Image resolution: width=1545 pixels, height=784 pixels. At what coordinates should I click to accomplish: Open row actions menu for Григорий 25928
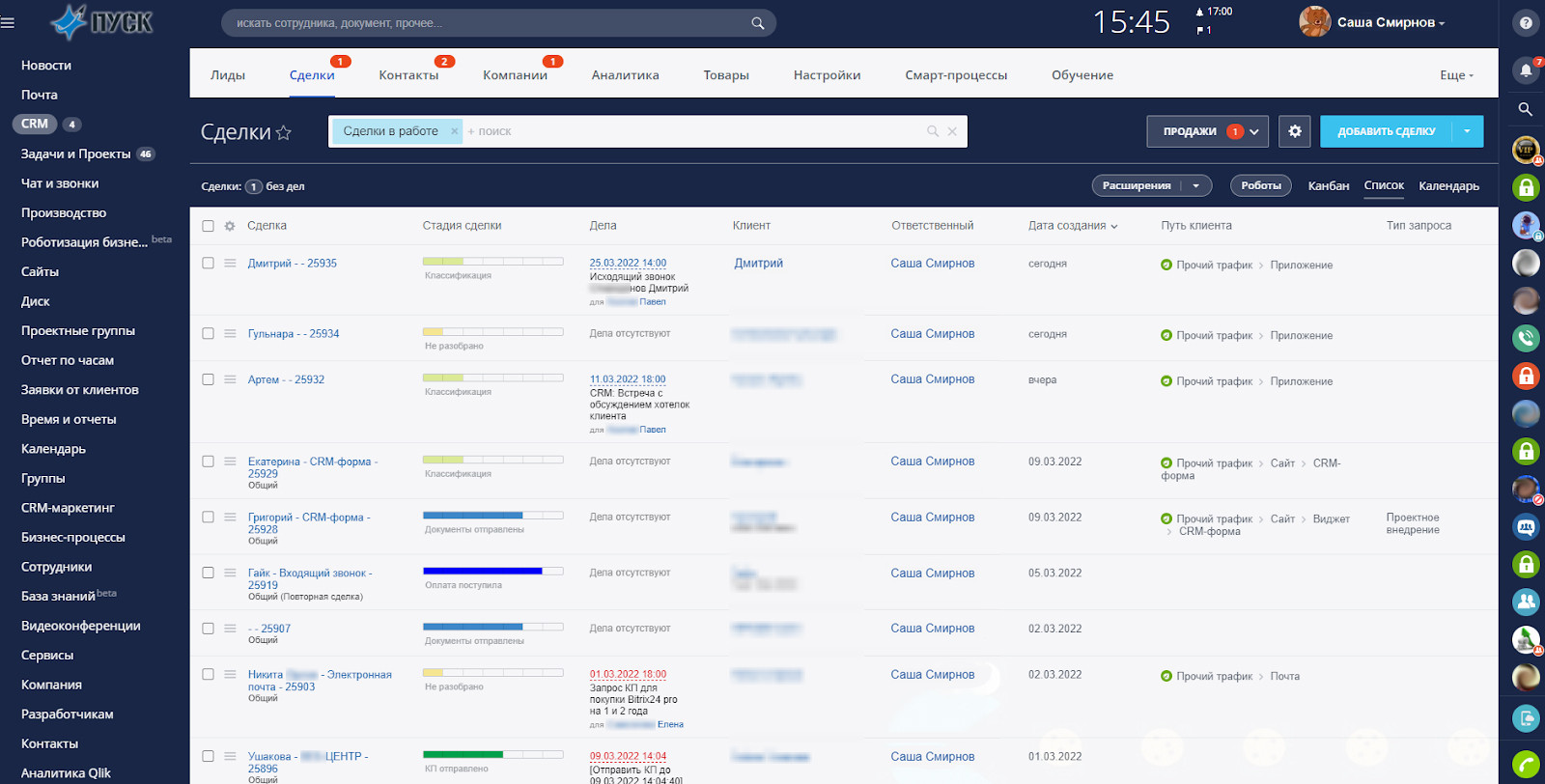click(x=230, y=517)
